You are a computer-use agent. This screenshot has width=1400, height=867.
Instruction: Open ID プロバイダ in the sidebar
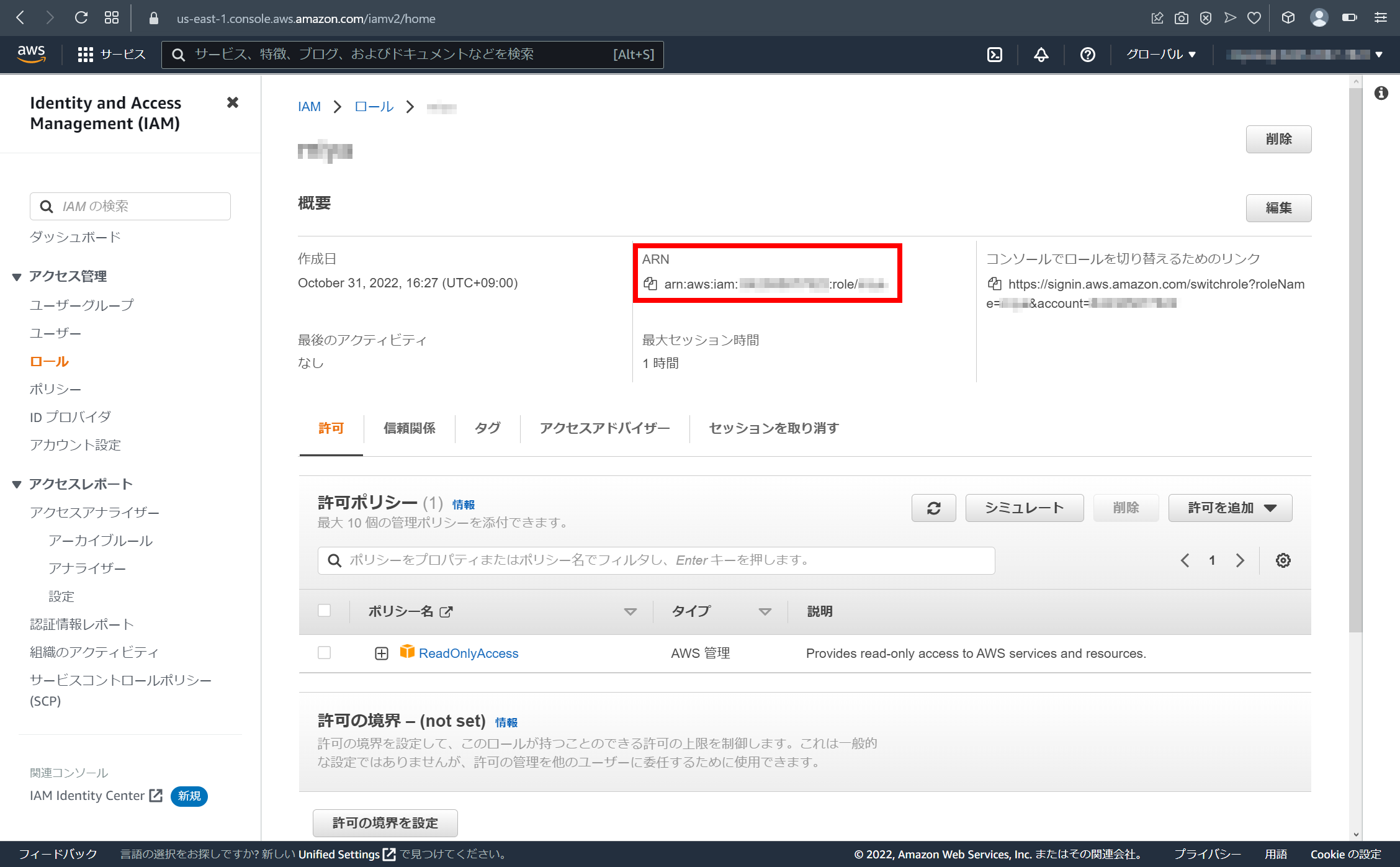(x=70, y=417)
